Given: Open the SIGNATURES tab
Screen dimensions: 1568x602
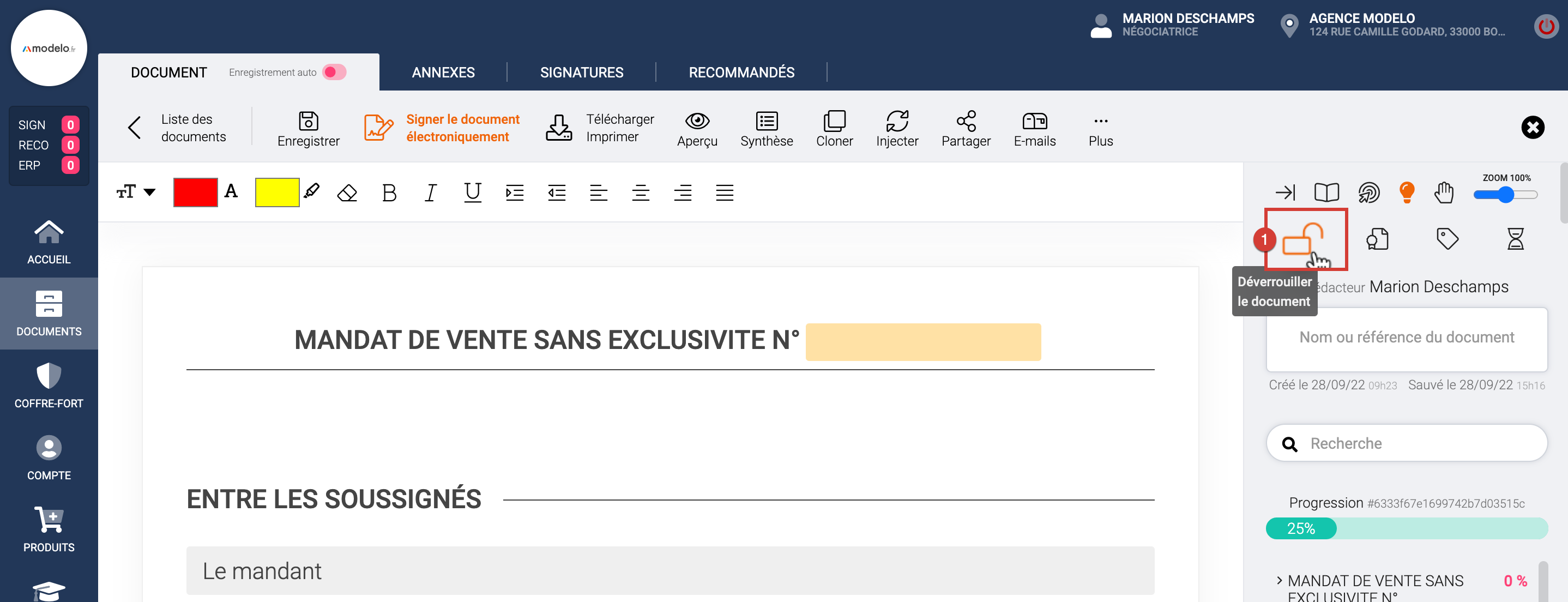Looking at the screenshot, I should click(581, 73).
